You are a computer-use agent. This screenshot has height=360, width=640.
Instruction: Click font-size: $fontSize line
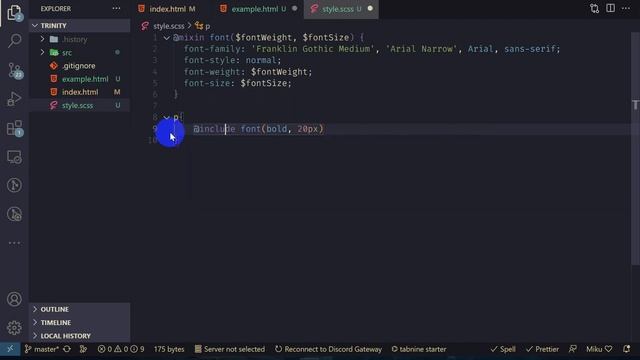[x=238, y=83]
